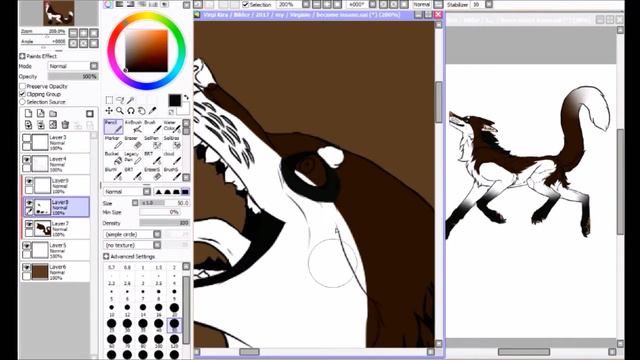Expand the Advanced Settings section

click(106, 256)
